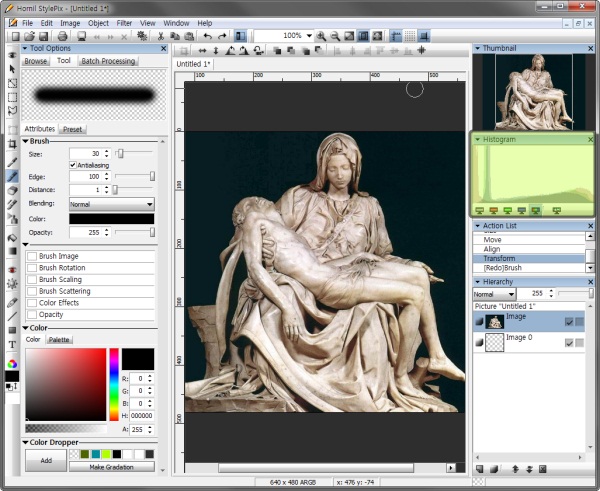Click the black brush Color swatch

pyautogui.click(x=110, y=218)
